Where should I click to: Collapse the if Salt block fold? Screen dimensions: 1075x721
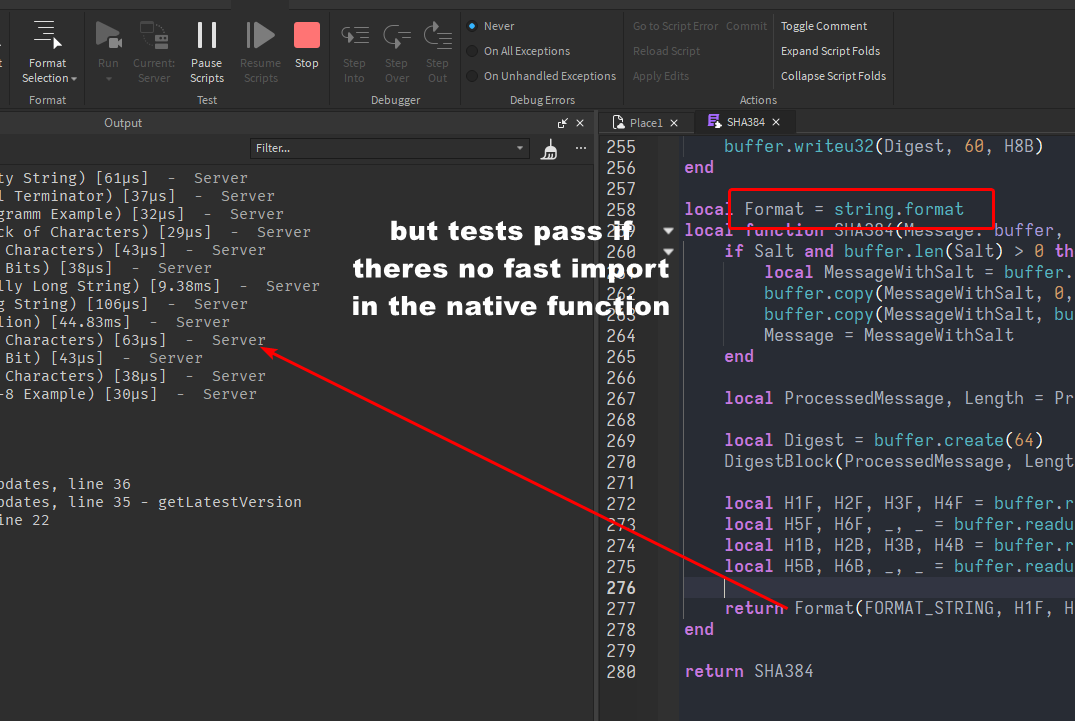click(x=668, y=252)
